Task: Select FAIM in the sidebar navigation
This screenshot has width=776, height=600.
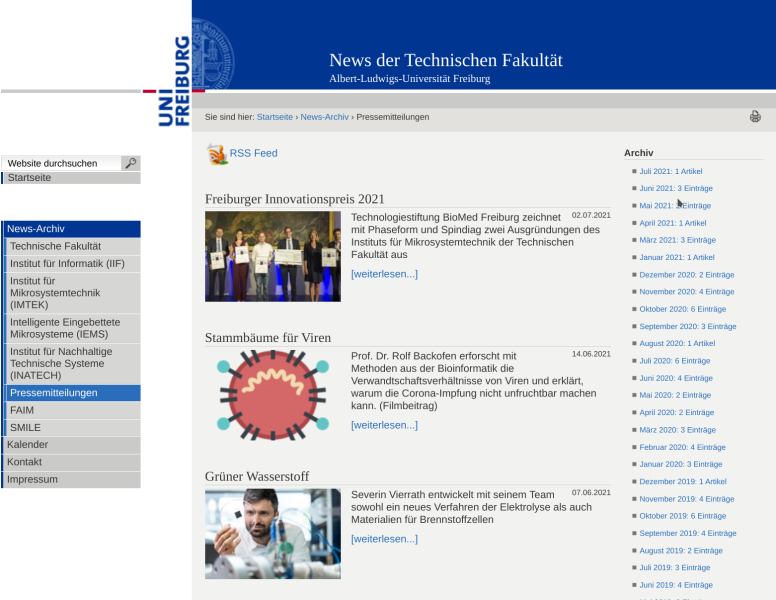Action: 22,410
